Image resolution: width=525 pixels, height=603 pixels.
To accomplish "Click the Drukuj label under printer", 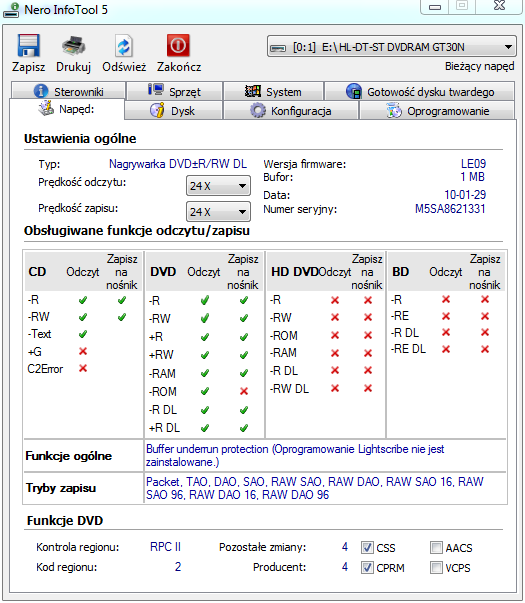I will [x=73, y=67].
